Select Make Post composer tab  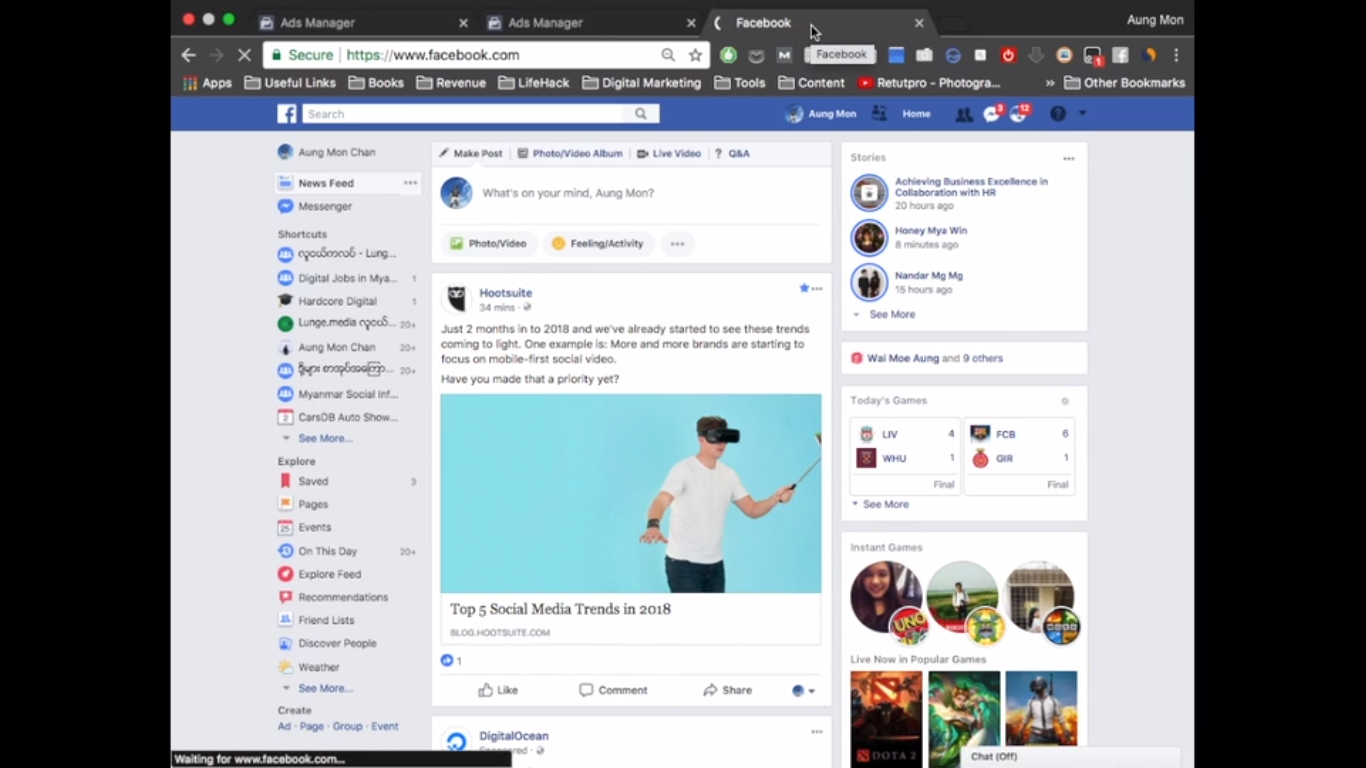point(470,153)
